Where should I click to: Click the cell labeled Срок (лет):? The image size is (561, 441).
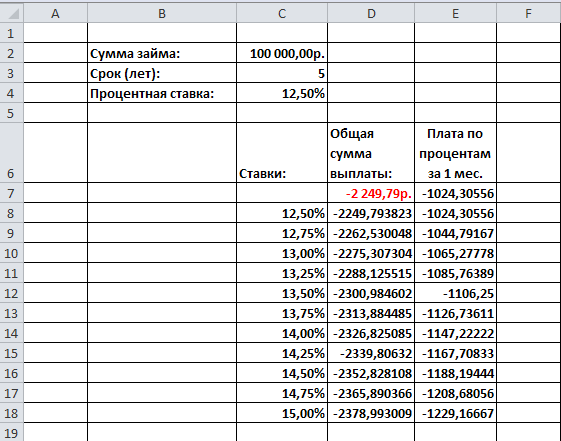tap(162, 73)
